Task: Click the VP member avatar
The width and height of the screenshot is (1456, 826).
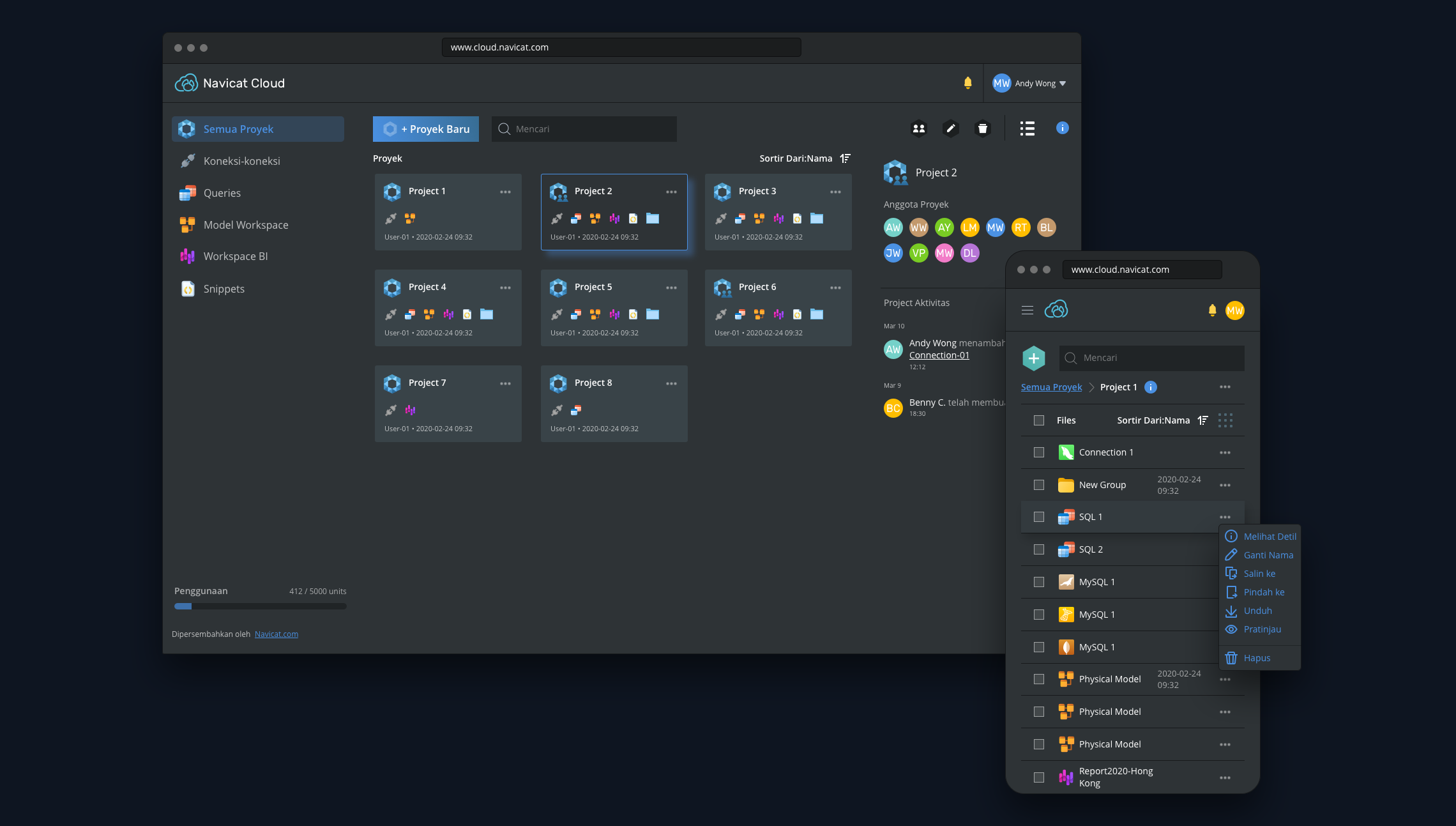Action: 919,253
